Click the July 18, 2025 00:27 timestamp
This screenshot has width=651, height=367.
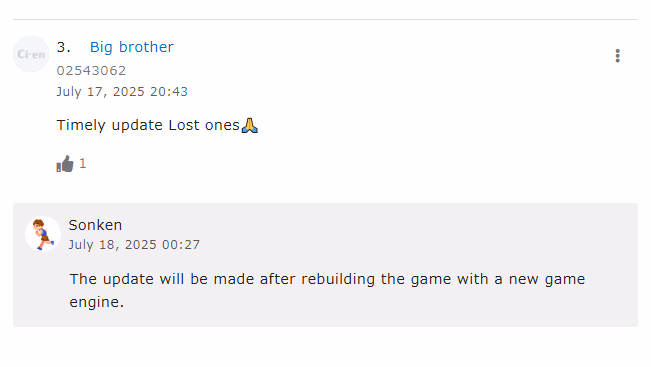(x=134, y=245)
